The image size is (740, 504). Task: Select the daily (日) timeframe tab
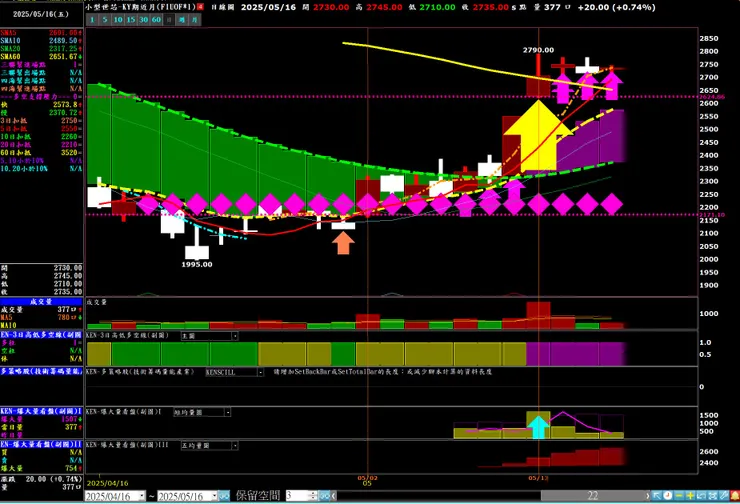(169, 20)
